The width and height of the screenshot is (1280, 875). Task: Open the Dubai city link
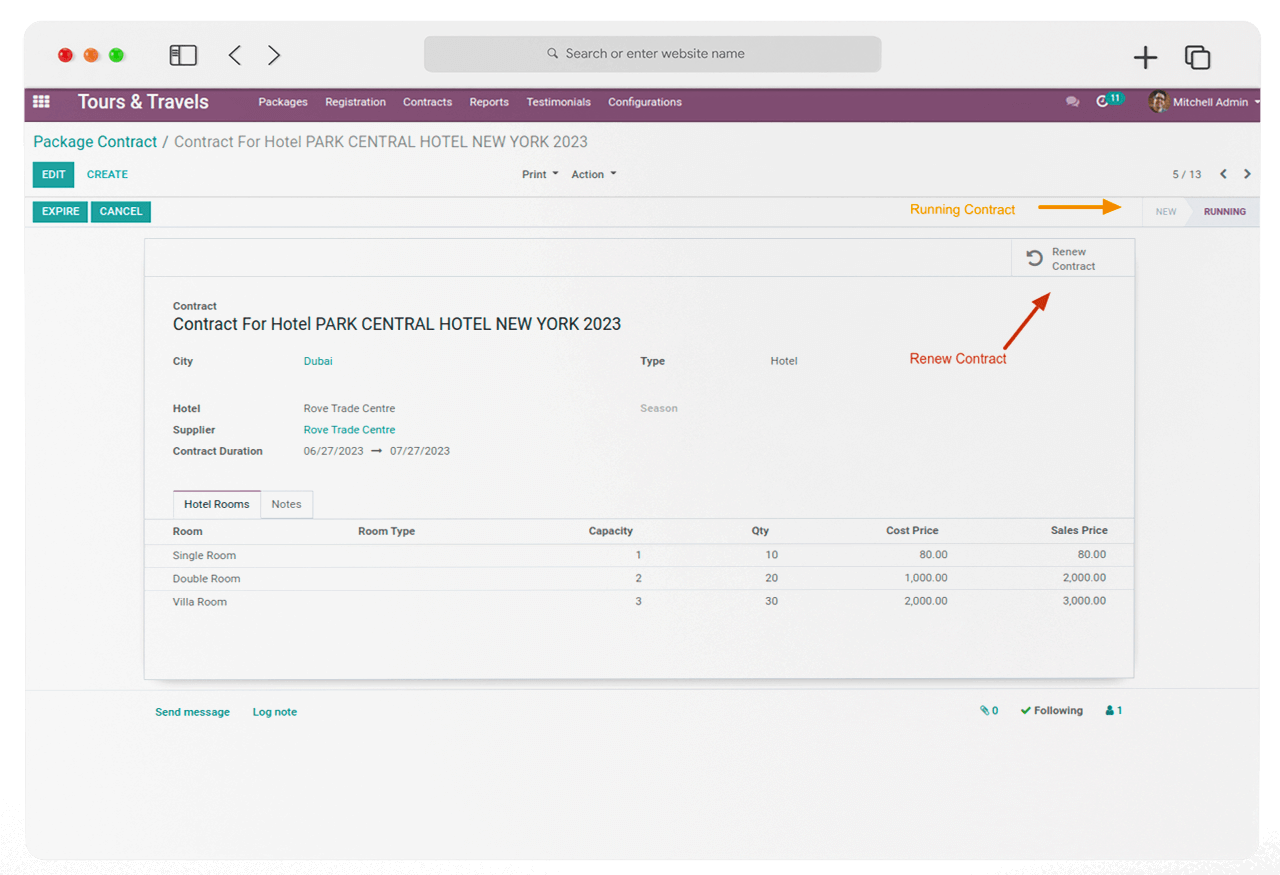(318, 361)
